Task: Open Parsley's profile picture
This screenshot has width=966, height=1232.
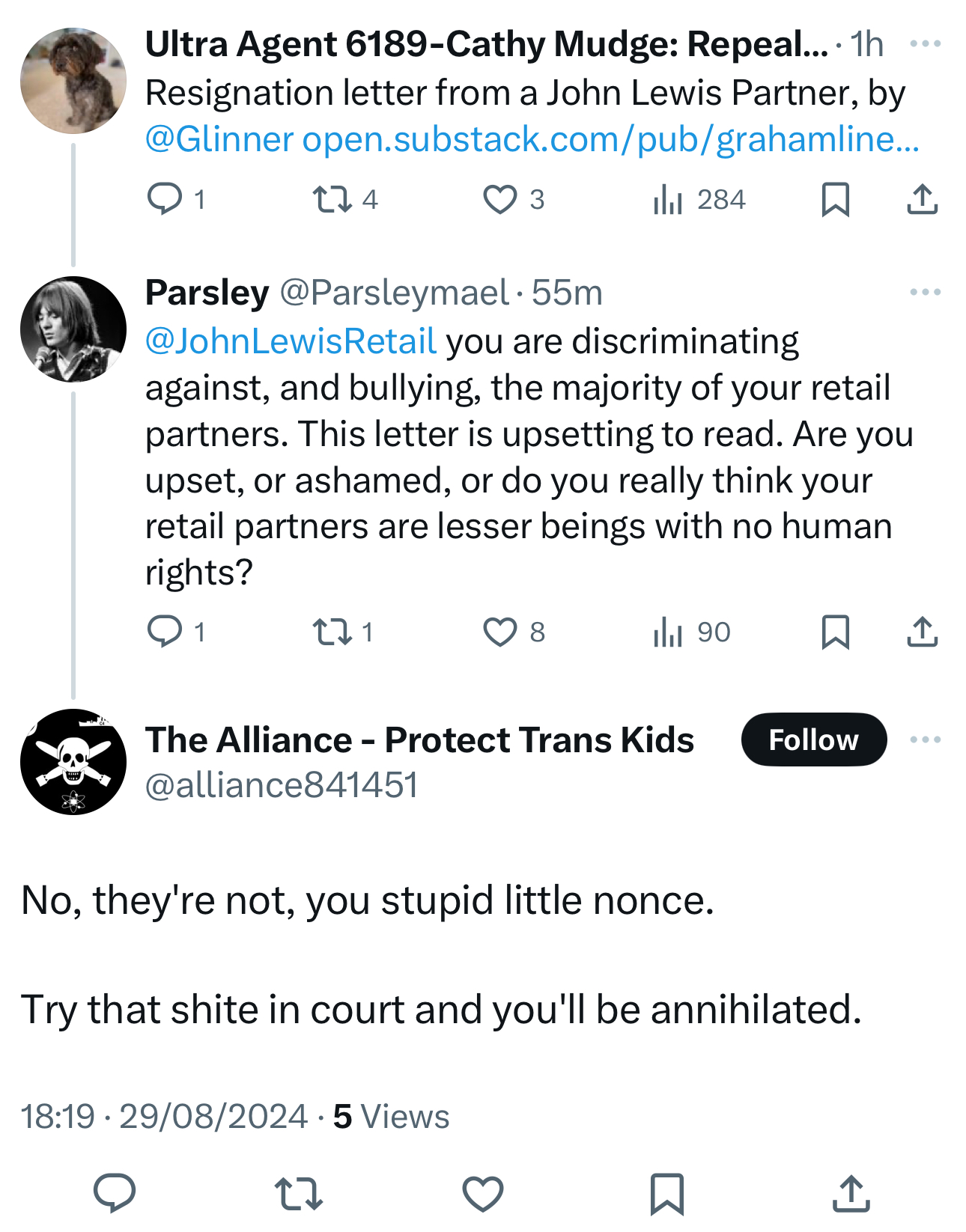Action: [73, 329]
